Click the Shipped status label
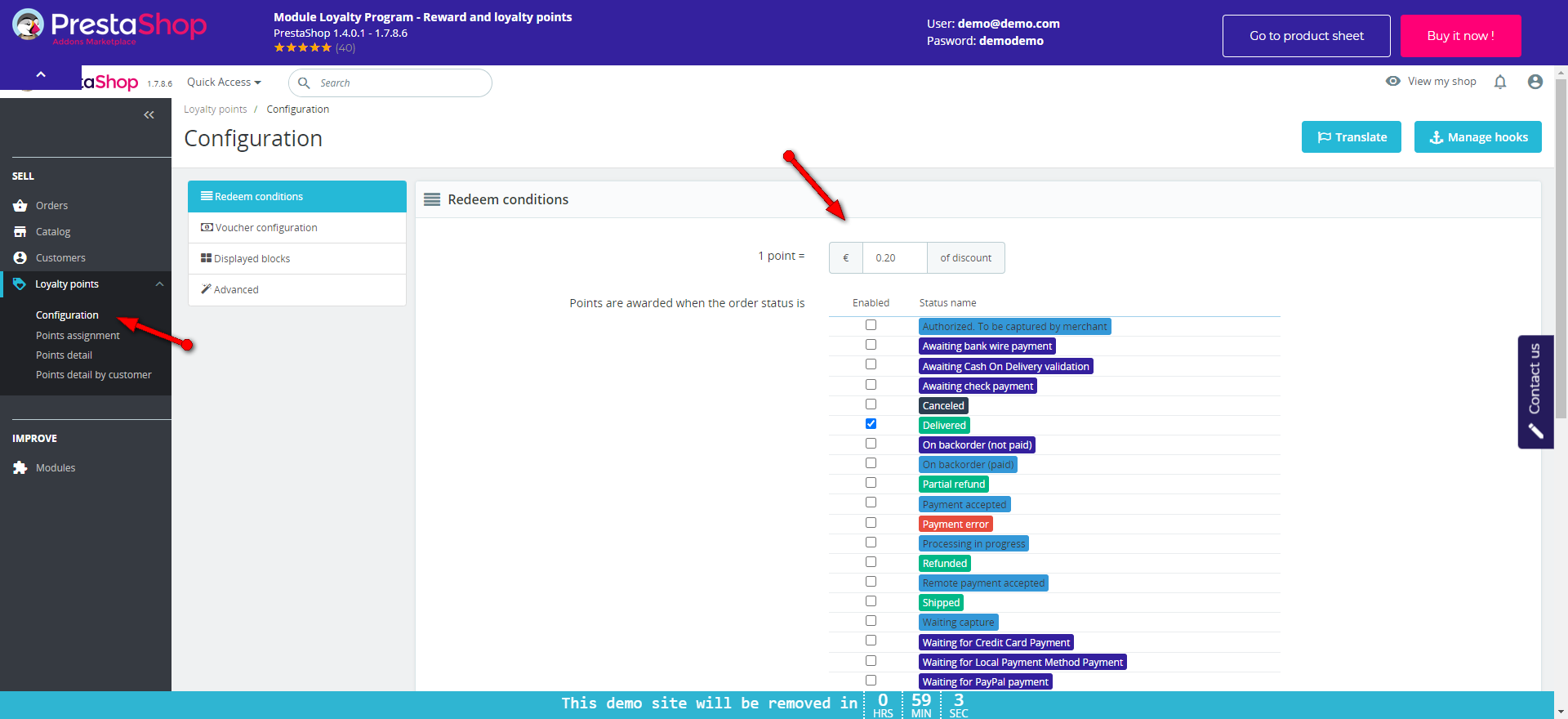Image resolution: width=1568 pixels, height=719 pixels. click(x=941, y=603)
